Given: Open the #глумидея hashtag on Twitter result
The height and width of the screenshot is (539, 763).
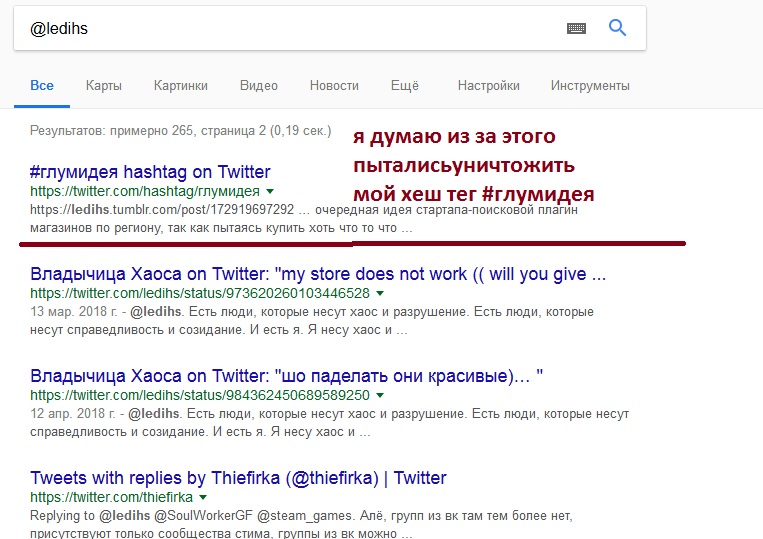Looking at the screenshot, I should pyautogui.click(x=150, y=172).
